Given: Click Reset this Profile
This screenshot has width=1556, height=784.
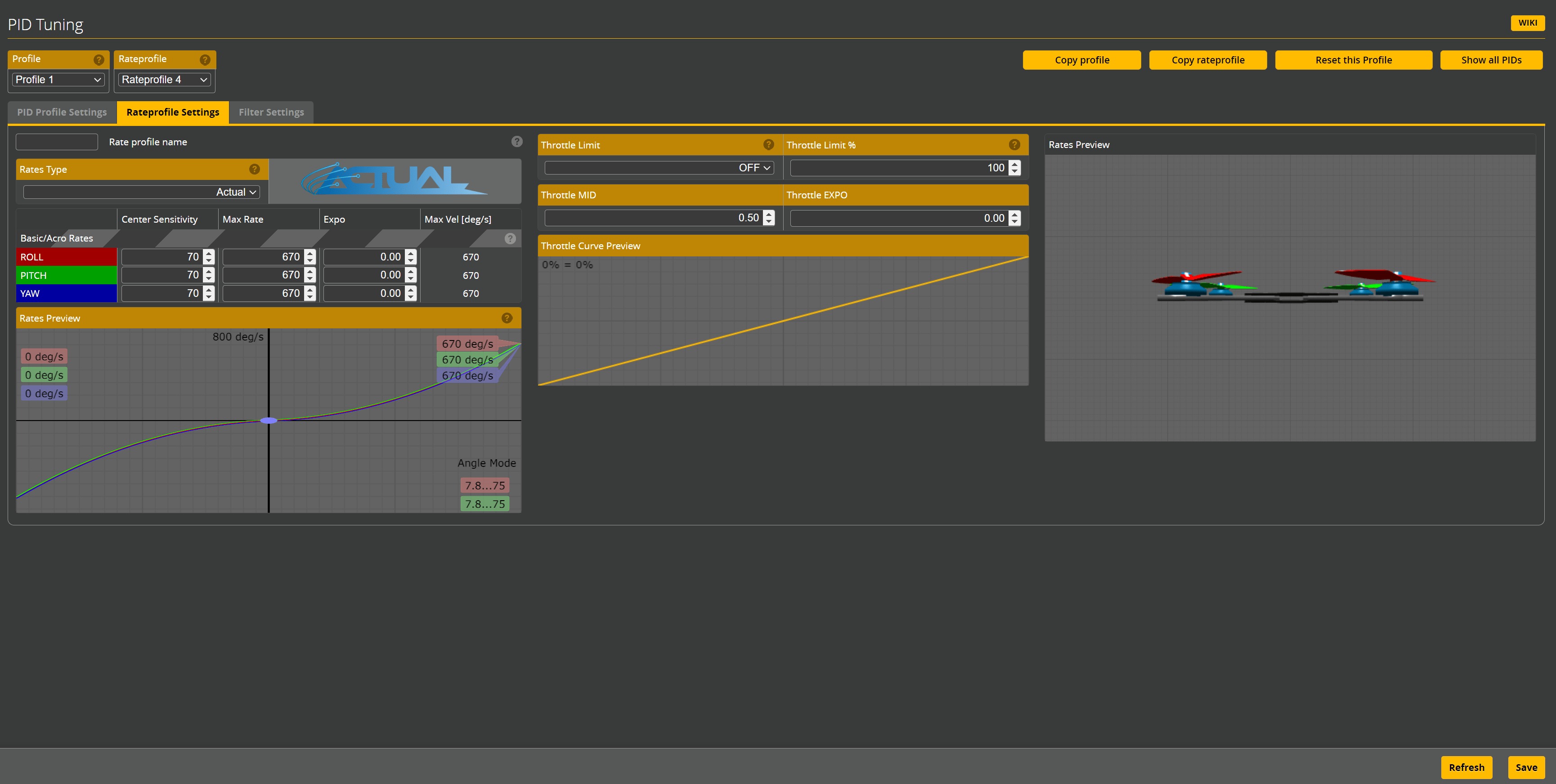Looking at the screenshot, I should [x=1354, y=60].
